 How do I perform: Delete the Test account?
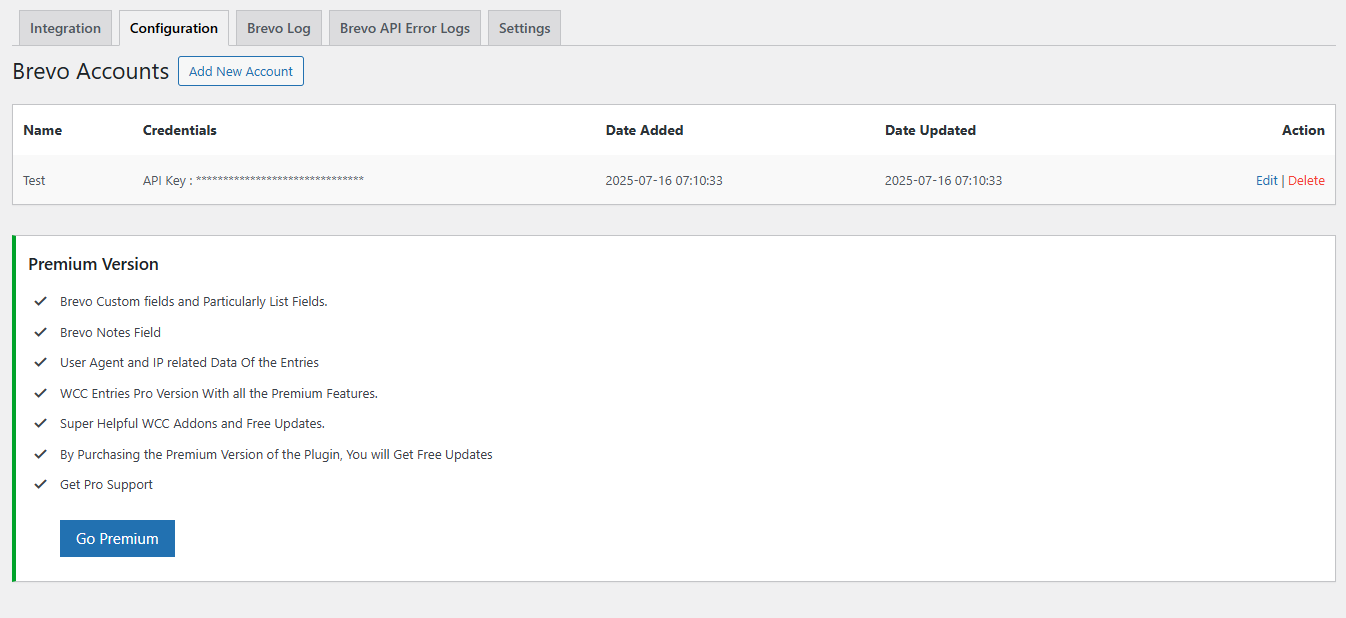coord(1306,181)
